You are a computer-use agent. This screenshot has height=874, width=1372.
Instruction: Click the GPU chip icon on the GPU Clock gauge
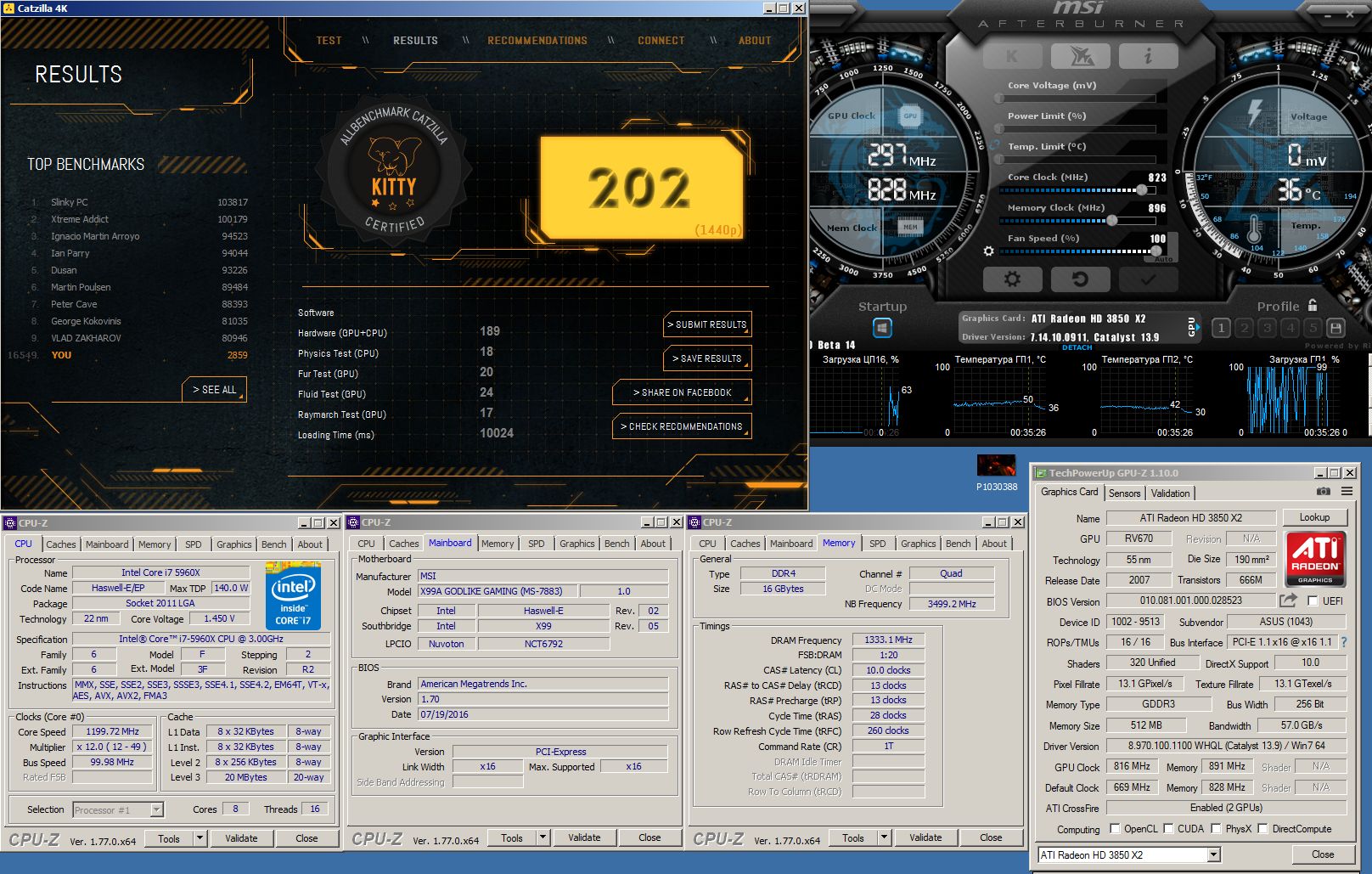910,116
